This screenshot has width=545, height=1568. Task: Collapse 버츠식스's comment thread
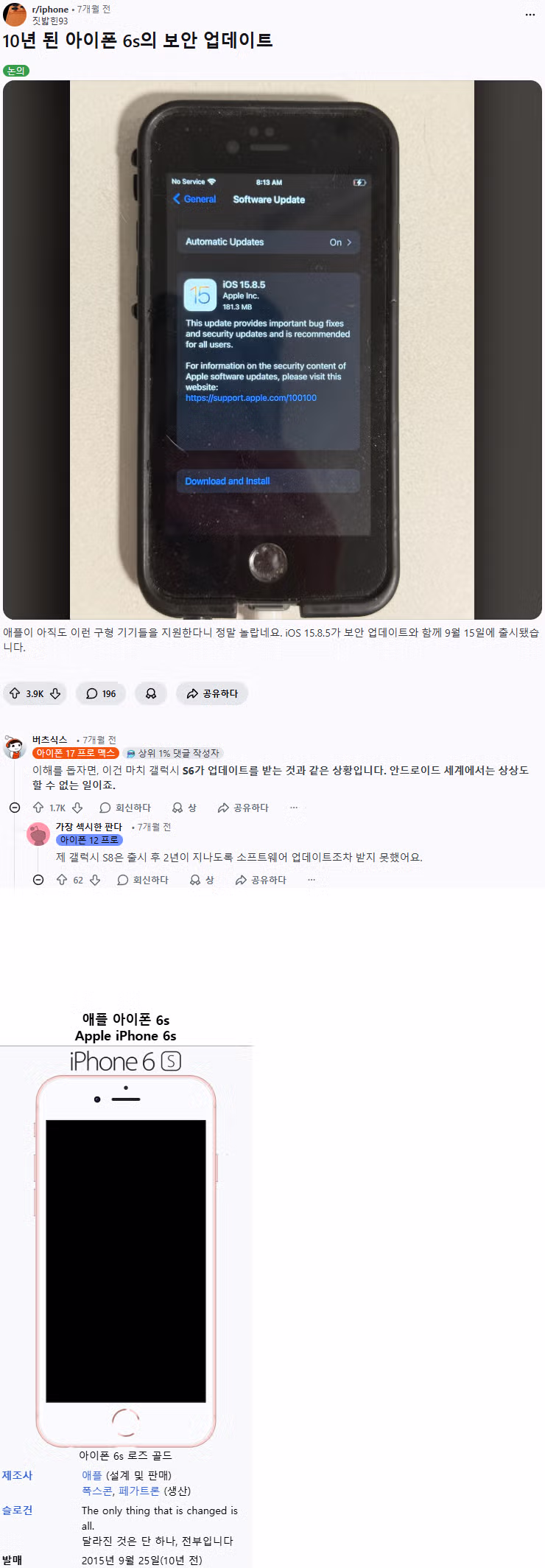point(15,808)
